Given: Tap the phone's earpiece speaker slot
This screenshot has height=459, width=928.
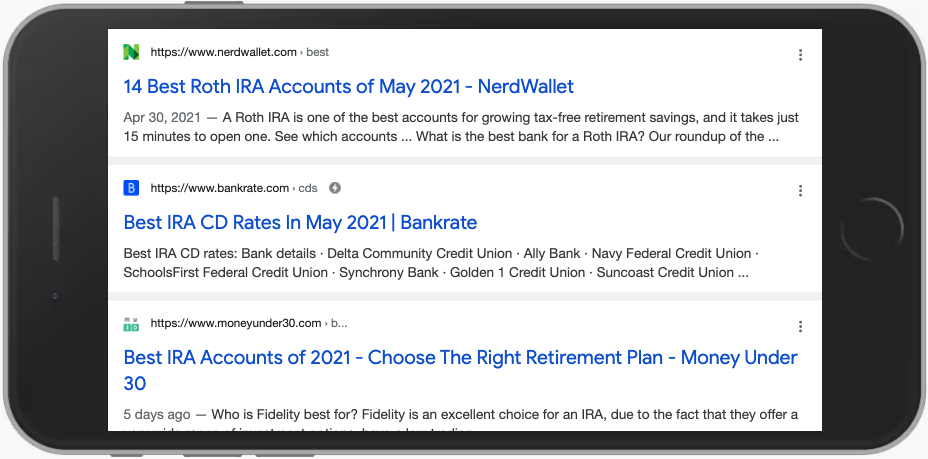Looking at the screenshot, I should tap(57, 231).
